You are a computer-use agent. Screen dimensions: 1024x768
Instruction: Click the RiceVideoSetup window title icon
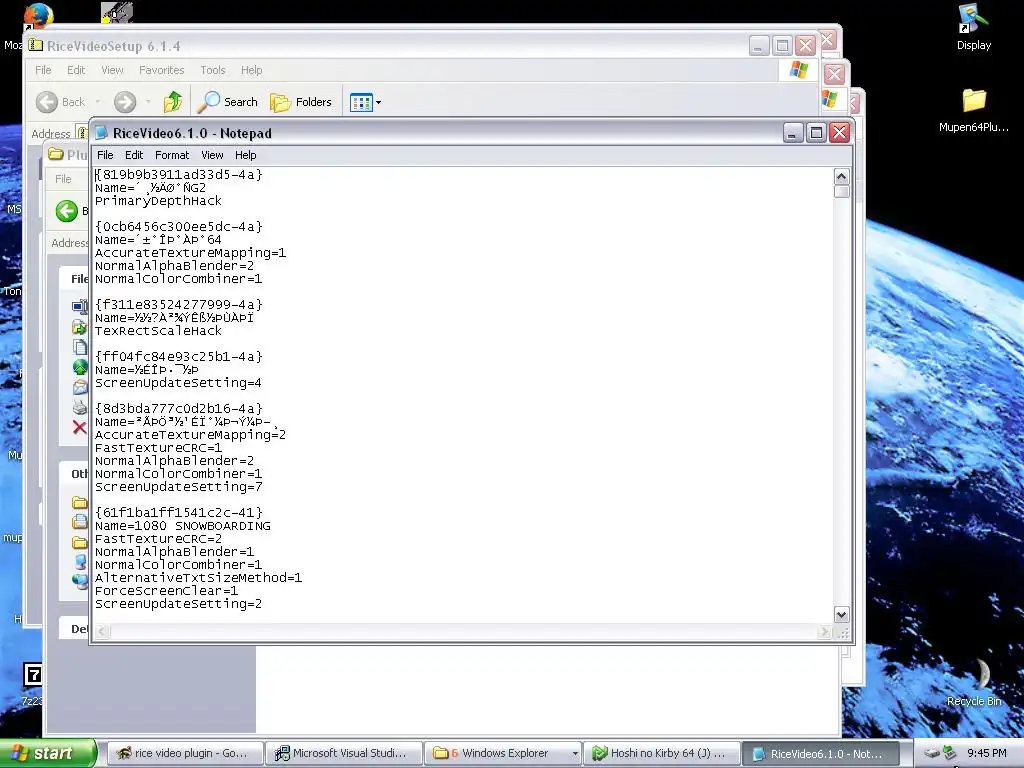pos(35,46)
